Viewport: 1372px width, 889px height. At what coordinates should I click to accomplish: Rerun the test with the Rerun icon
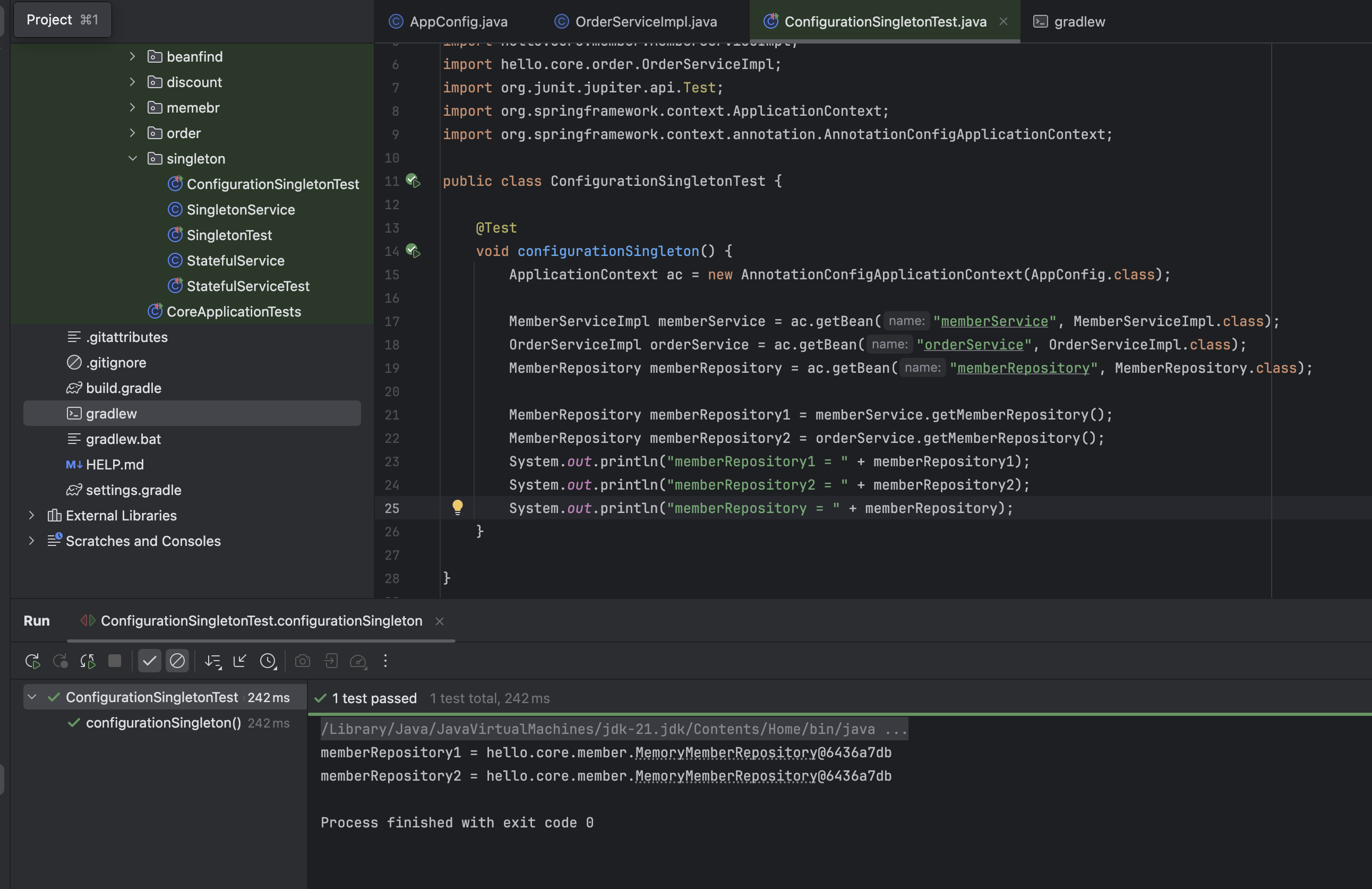coord(32,661)
